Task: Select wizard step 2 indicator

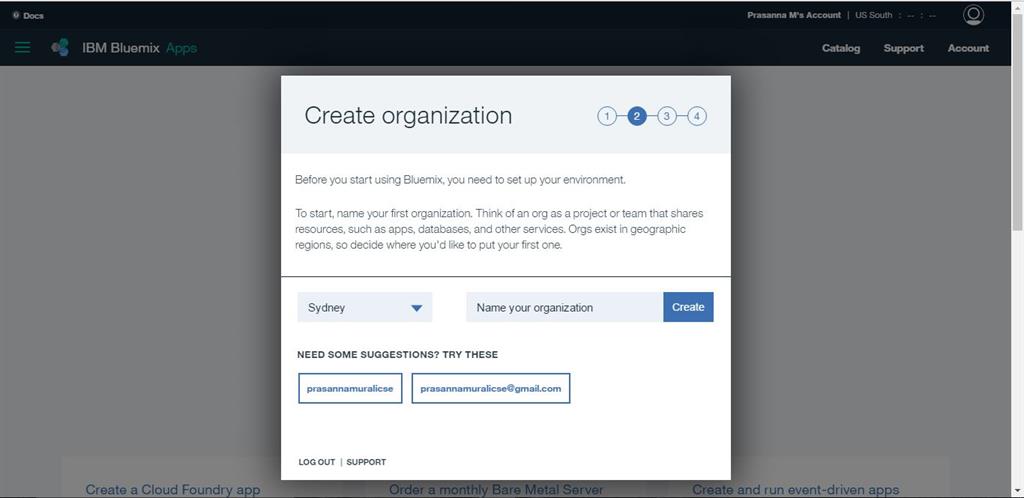Action: pos(637,116)
